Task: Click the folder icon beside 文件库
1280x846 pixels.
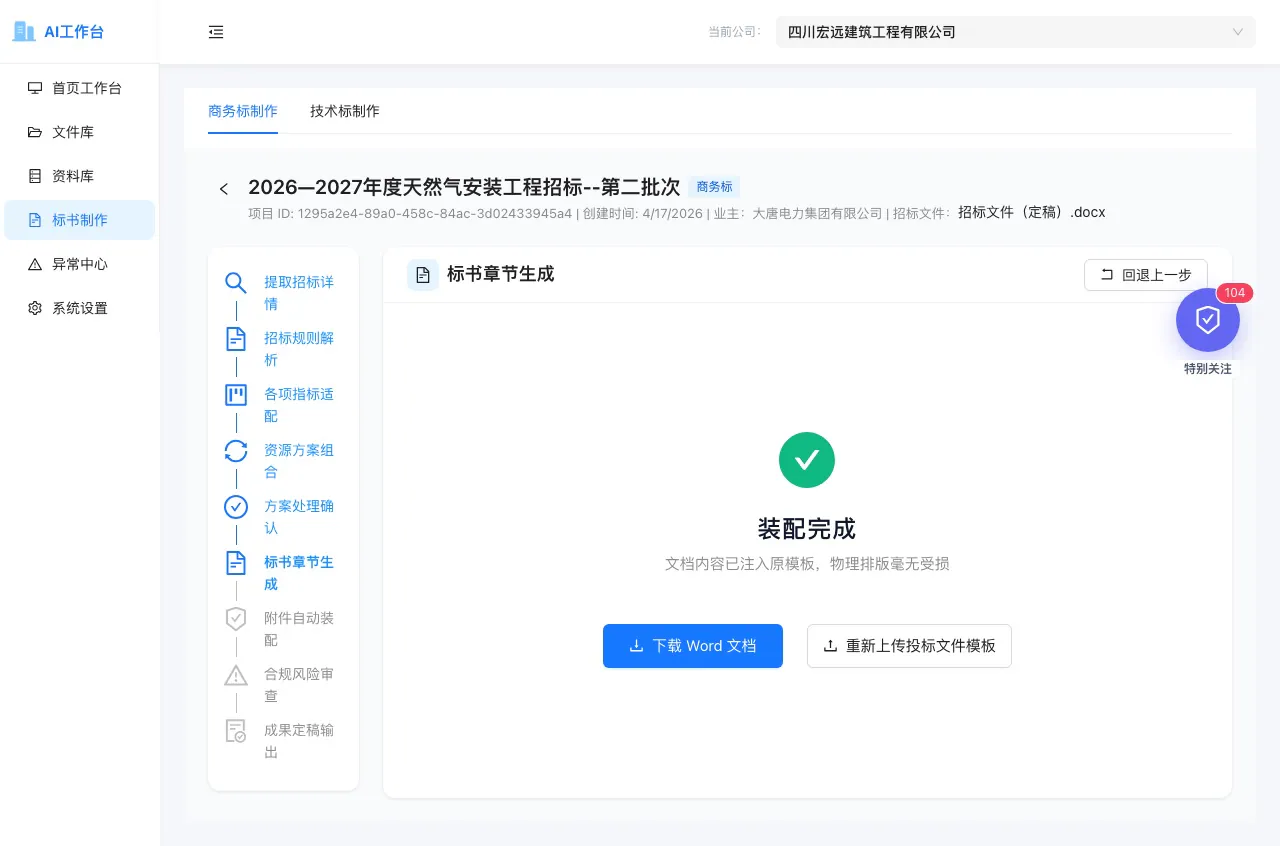Action: pos(35,132)
